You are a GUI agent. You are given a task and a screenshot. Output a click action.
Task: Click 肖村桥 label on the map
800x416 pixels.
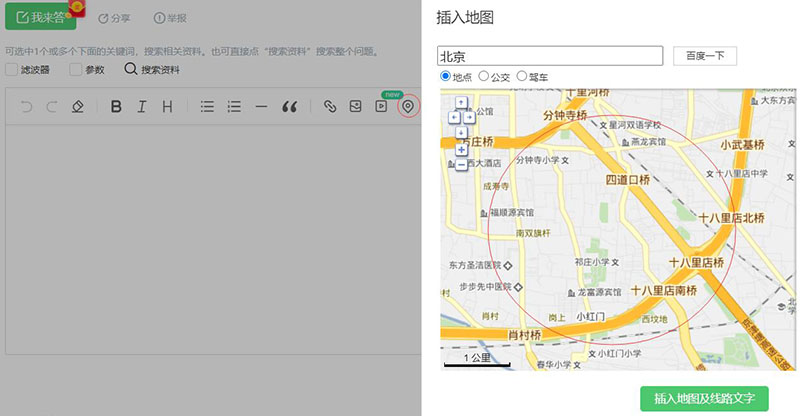pyautogui.click(x=524, y=335)
